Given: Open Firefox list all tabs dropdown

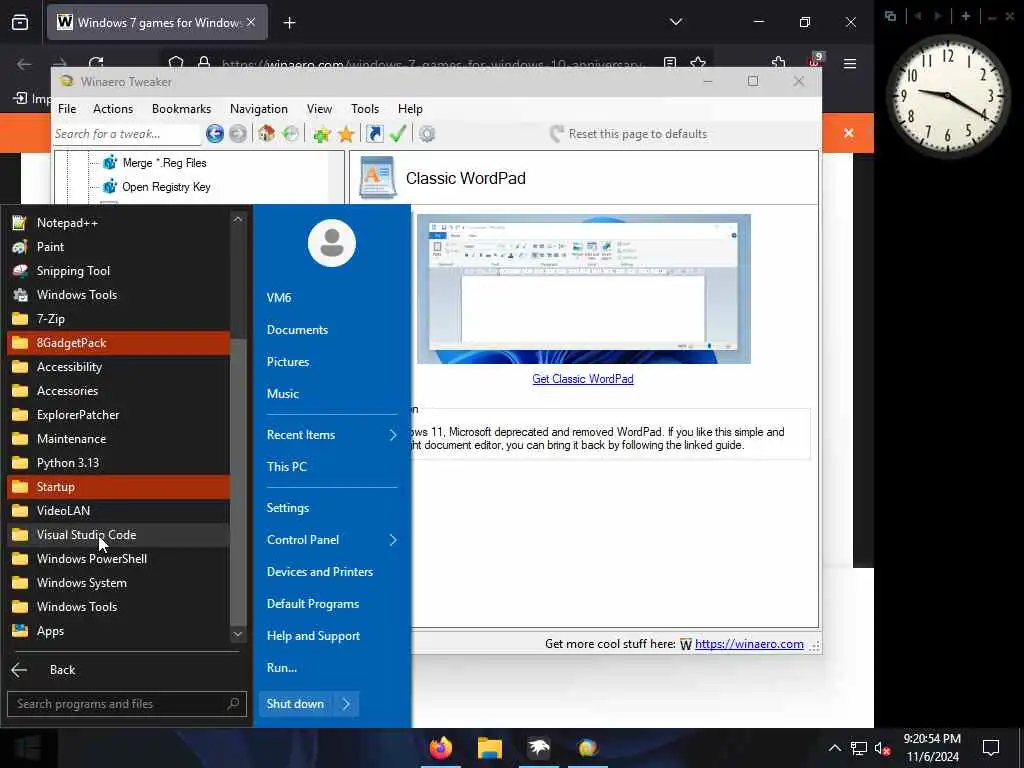Looking at the screenshot, I should 676,22.
